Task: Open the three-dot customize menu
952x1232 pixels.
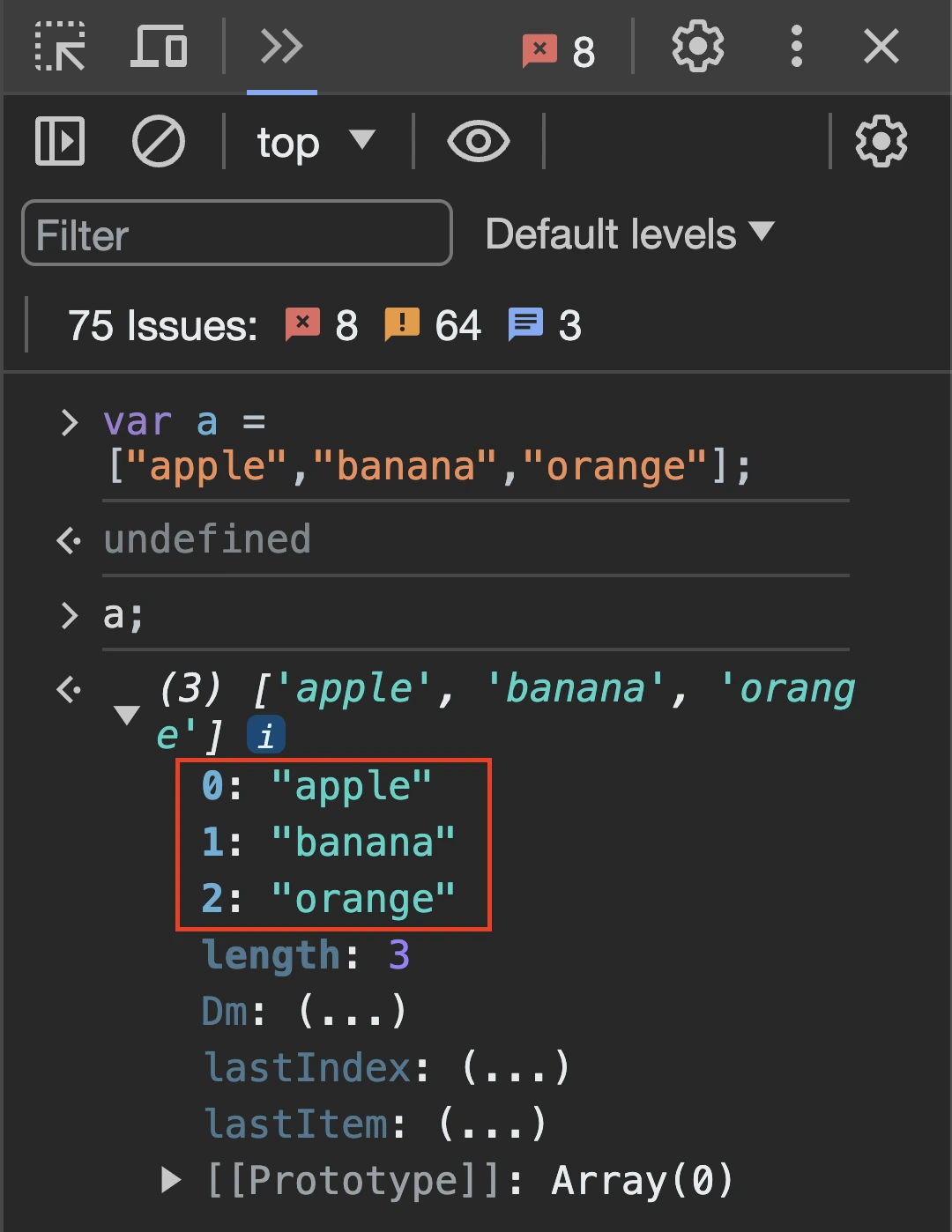Action: 796,47
